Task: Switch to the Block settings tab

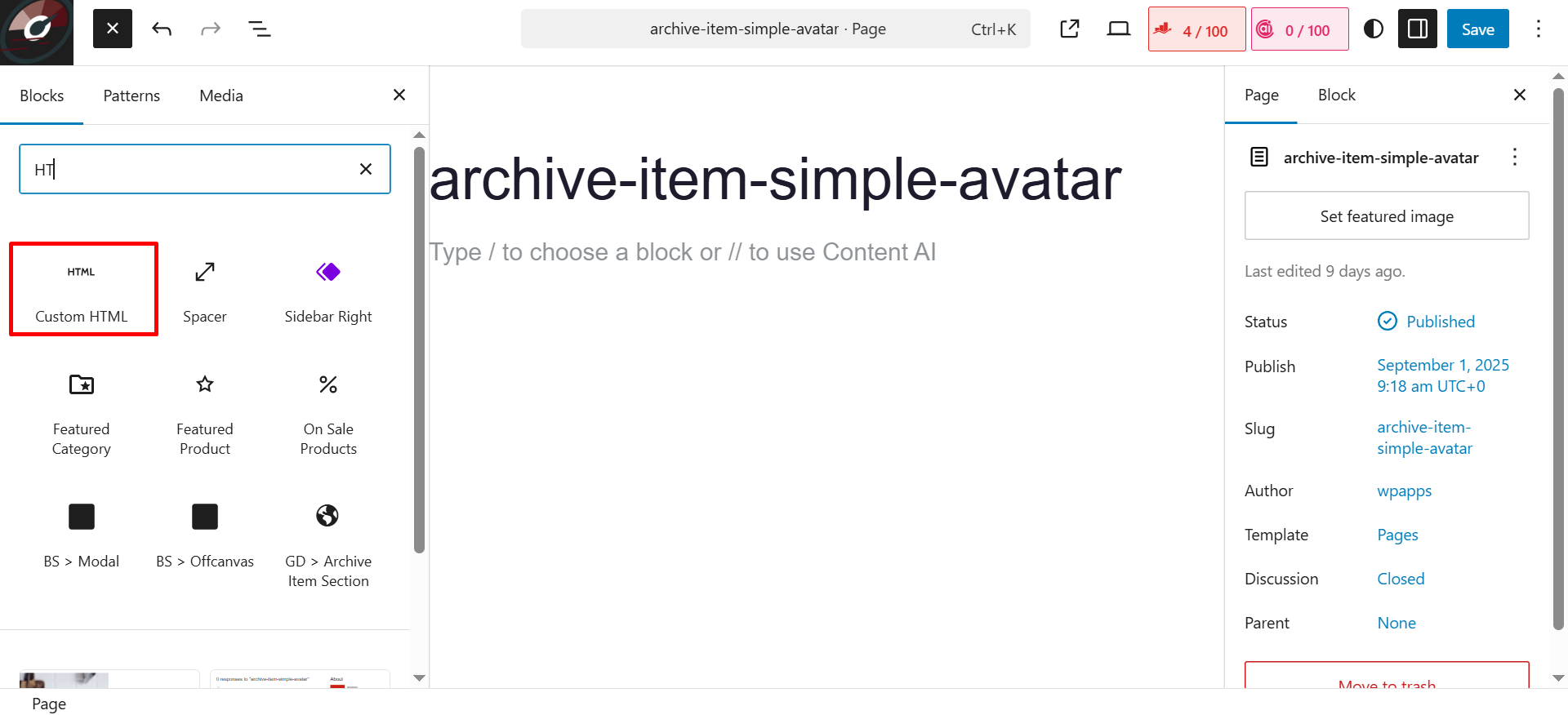Action: (x=1337, y=95)
